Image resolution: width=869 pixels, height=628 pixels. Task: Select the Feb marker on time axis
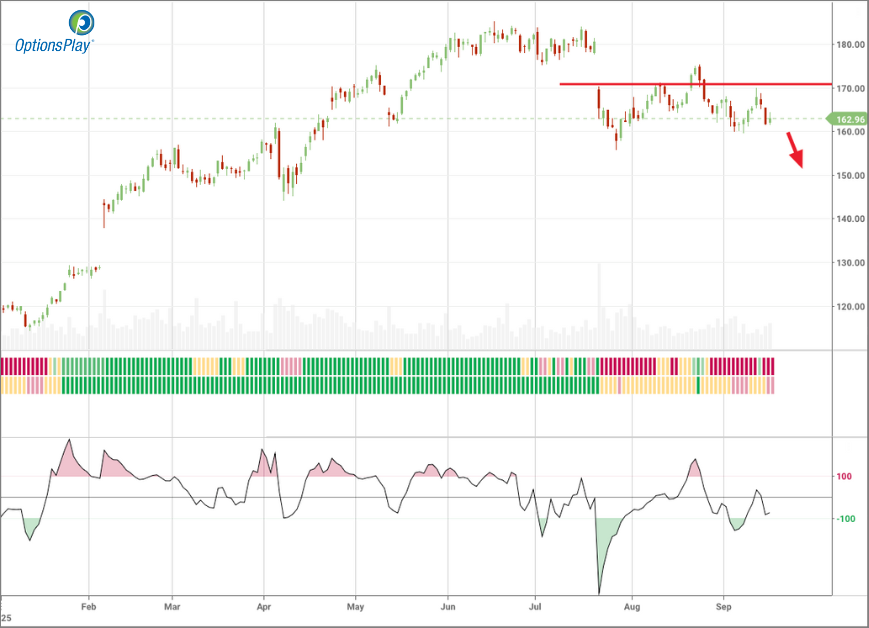88,606
